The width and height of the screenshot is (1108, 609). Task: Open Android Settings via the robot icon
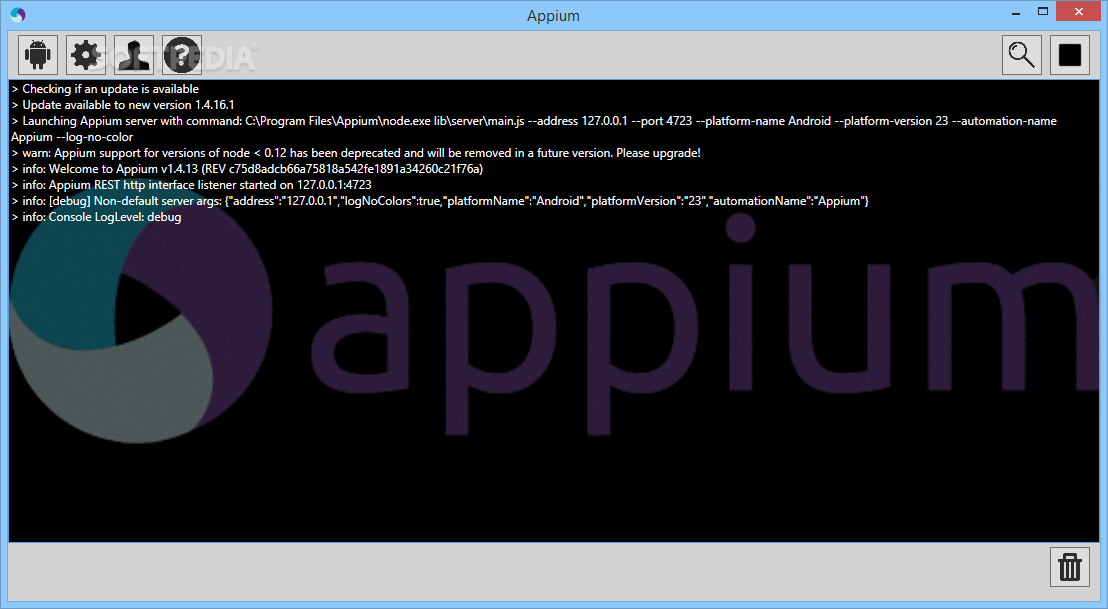coord(37,55)
